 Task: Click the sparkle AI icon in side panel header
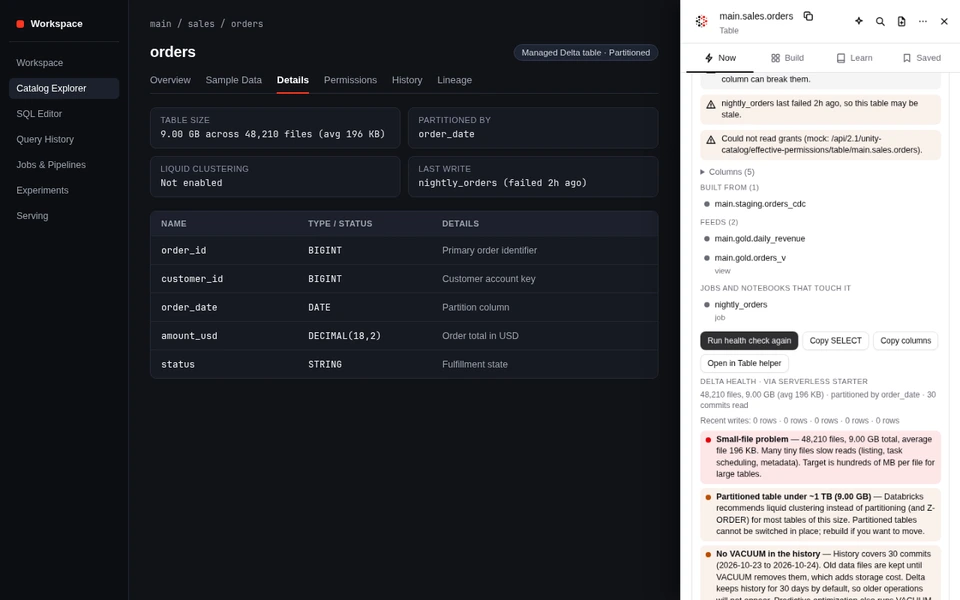click(859, 21)
